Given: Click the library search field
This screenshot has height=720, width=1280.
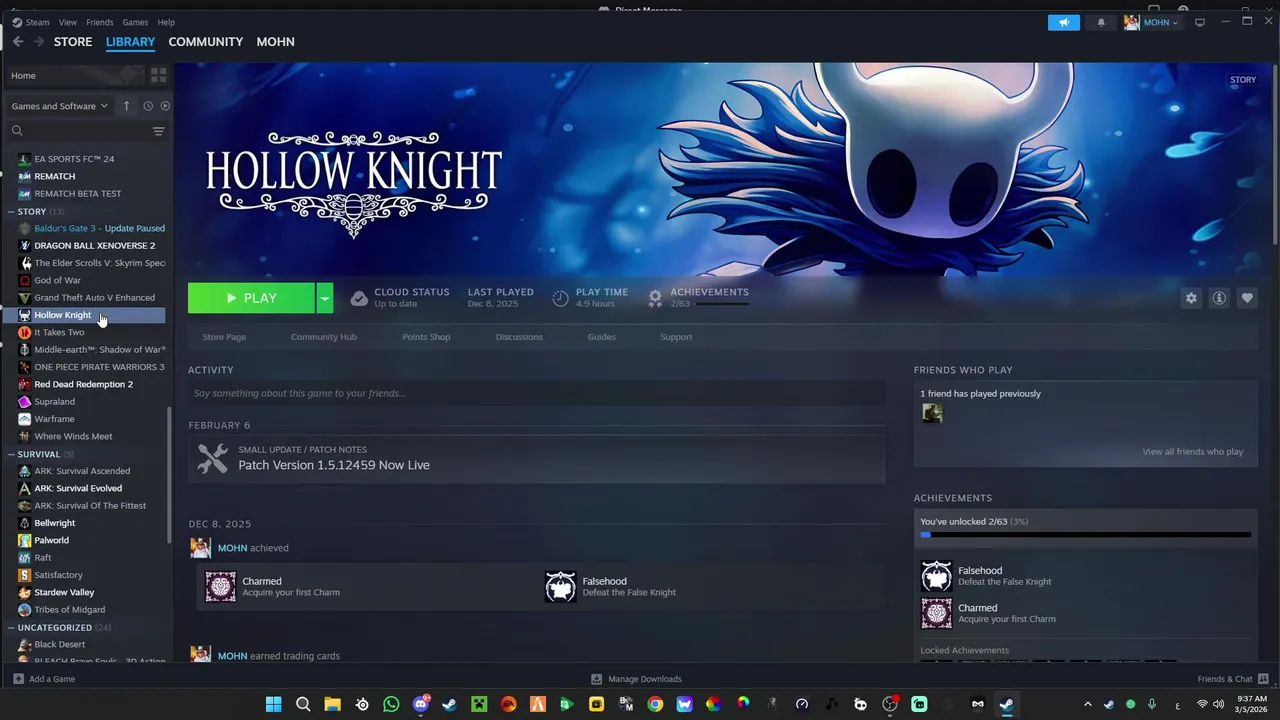Looking at the screenshot, I should click(x=86, y=131).
